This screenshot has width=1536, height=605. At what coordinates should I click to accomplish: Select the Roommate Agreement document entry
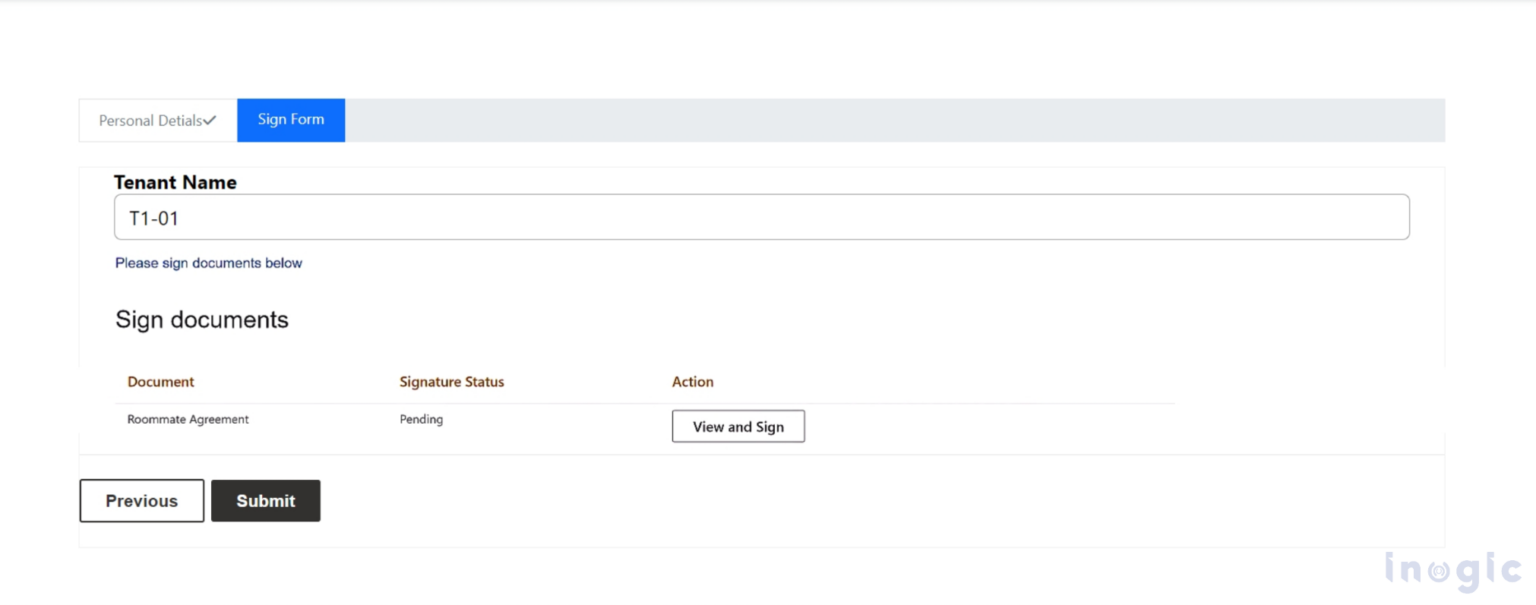point(188,419)
